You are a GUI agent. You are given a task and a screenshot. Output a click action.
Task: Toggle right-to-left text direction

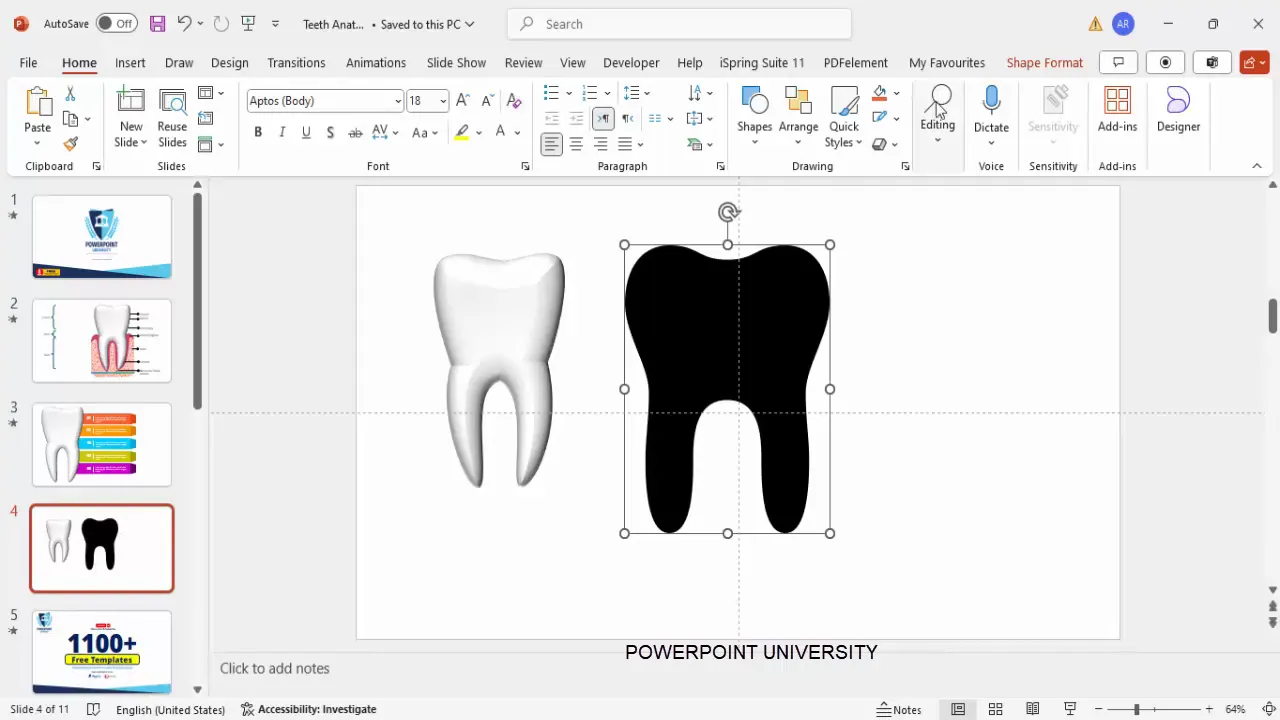pos(628,119)
